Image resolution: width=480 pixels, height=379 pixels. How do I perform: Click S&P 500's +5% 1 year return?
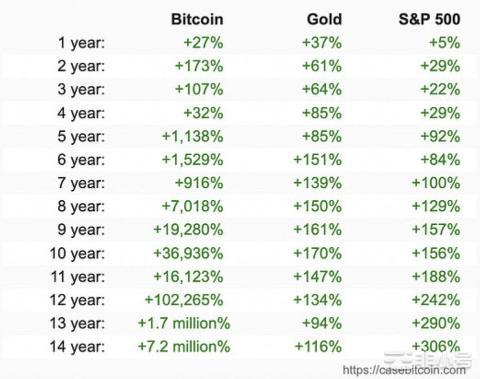point(445,43)
